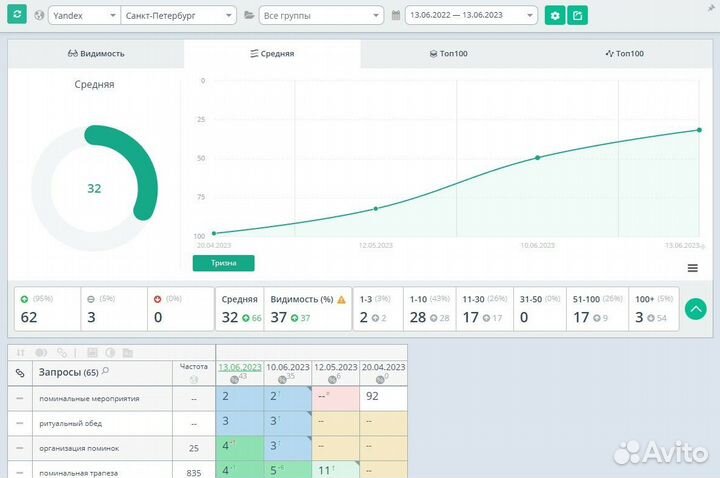This screenshot has height=478, width=720.
Task: Filter by improved positions count 62
Action: 29,318
